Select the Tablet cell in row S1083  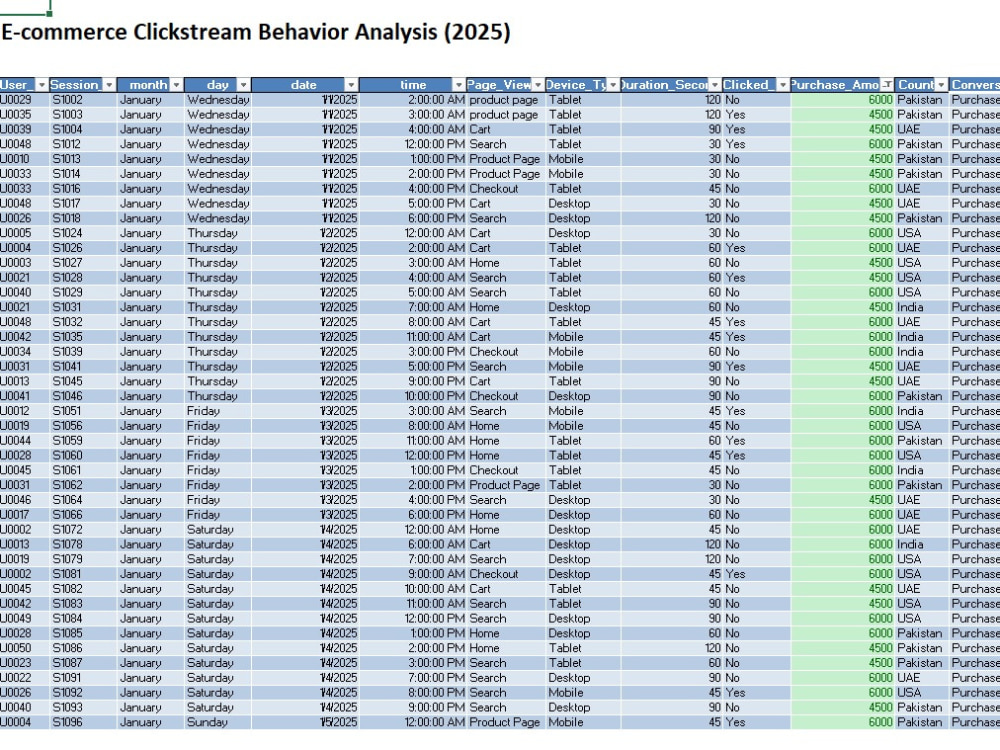click(584, 604)
